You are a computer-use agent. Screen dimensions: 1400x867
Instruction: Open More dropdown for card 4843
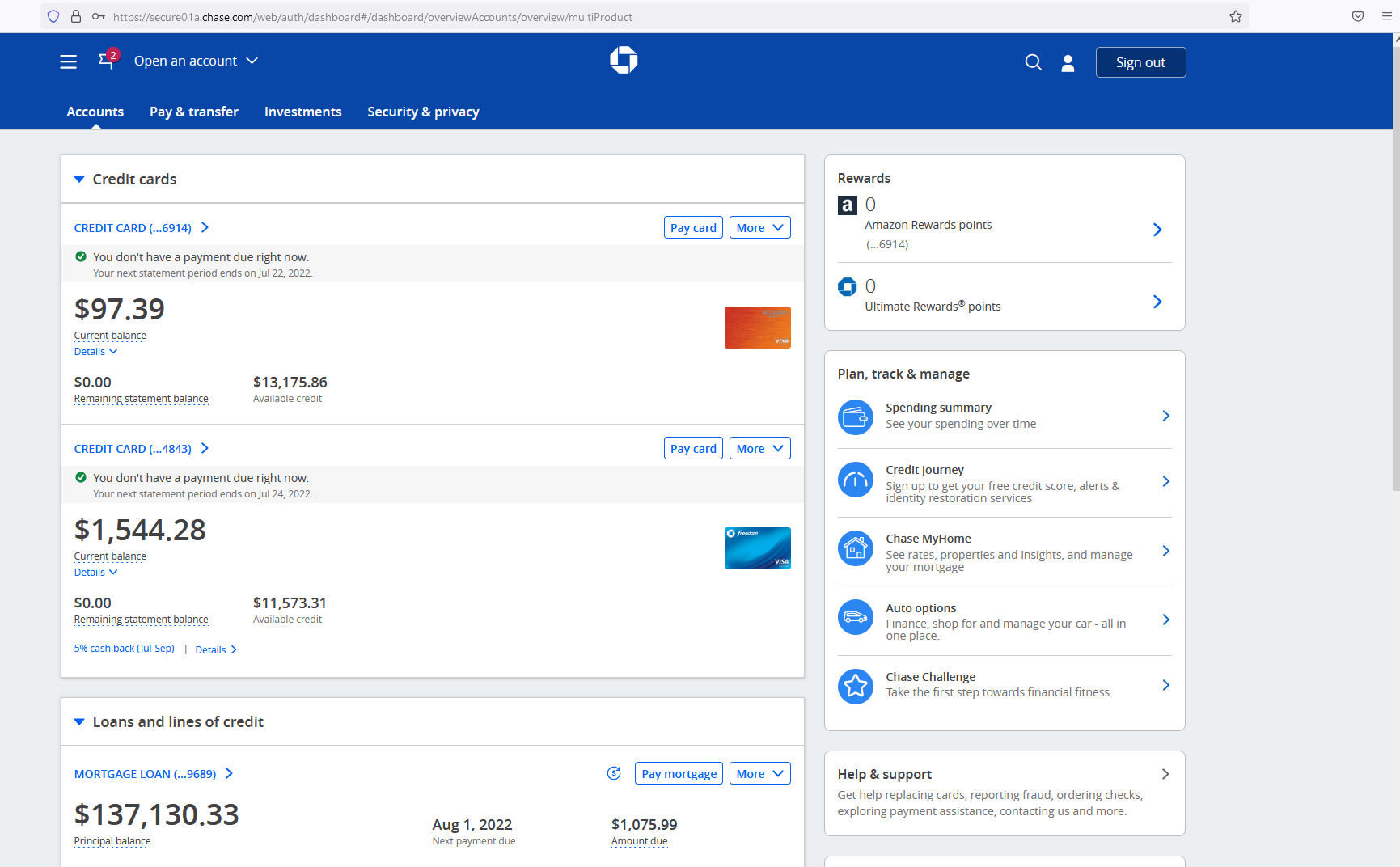760,448
